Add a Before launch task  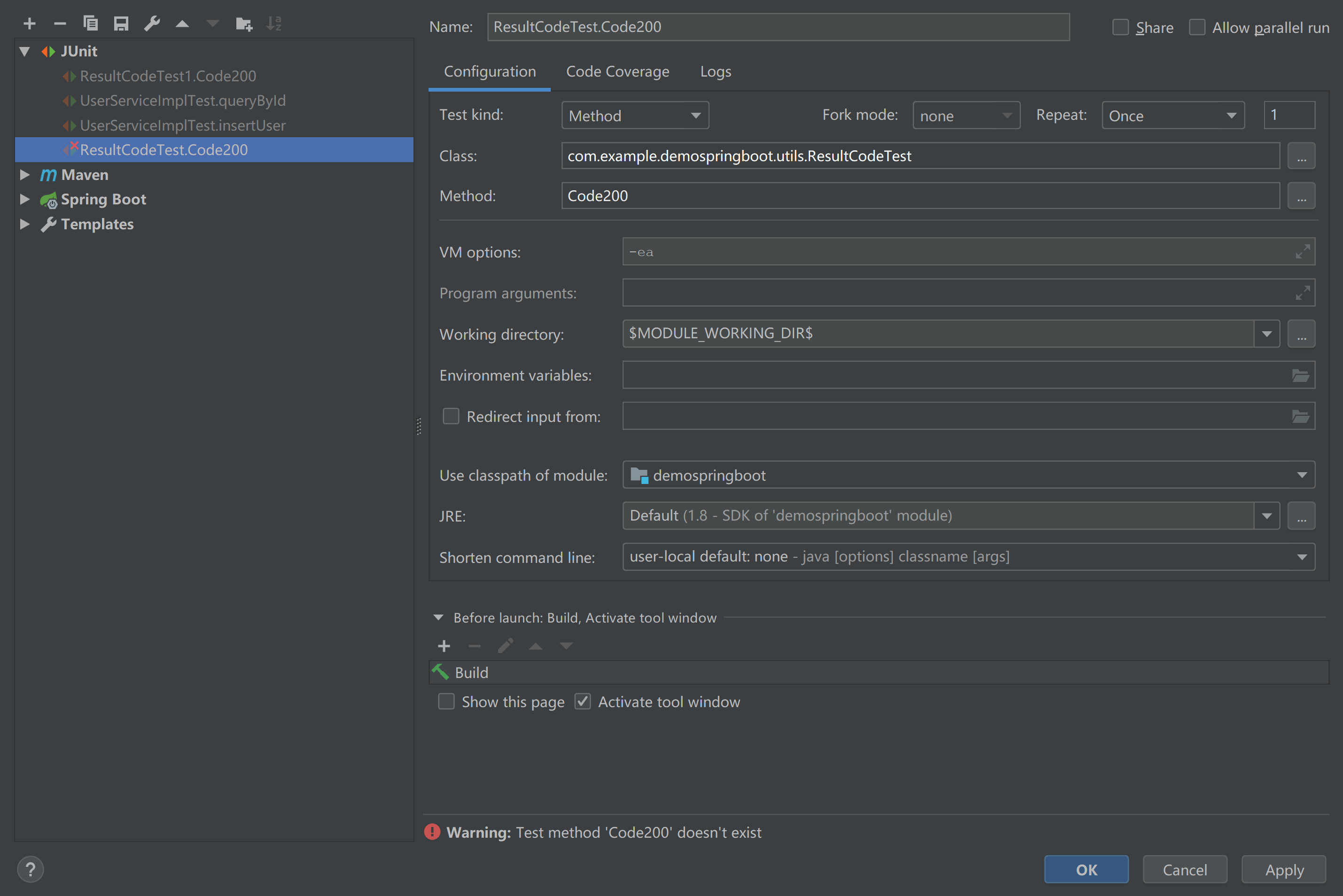pyautogui.click(x=444, y=647)
